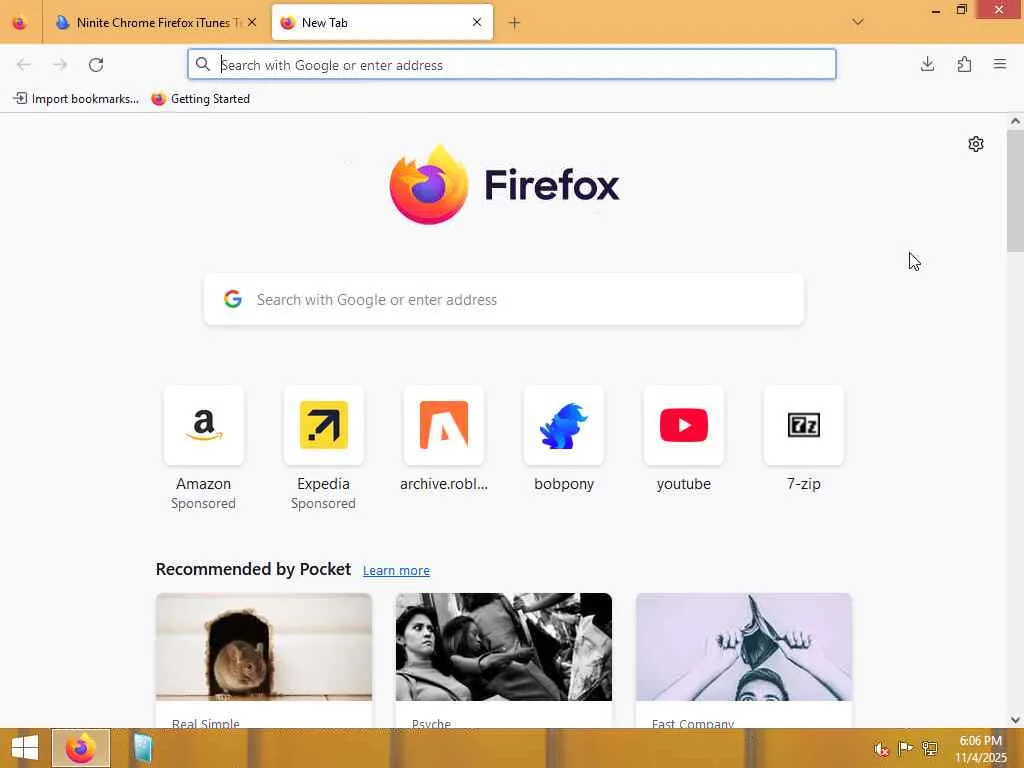Open the Downloads panel
1024x768 pixels.
coord(927,64)
